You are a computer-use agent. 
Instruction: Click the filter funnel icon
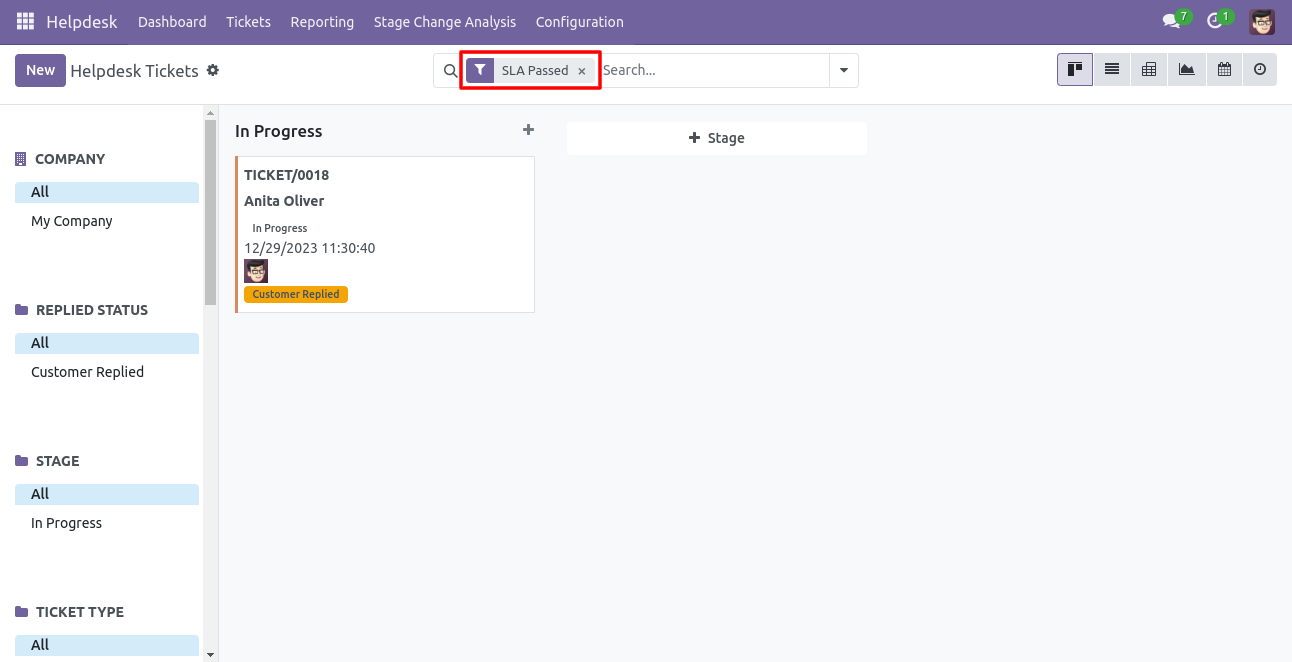(480, 70)
